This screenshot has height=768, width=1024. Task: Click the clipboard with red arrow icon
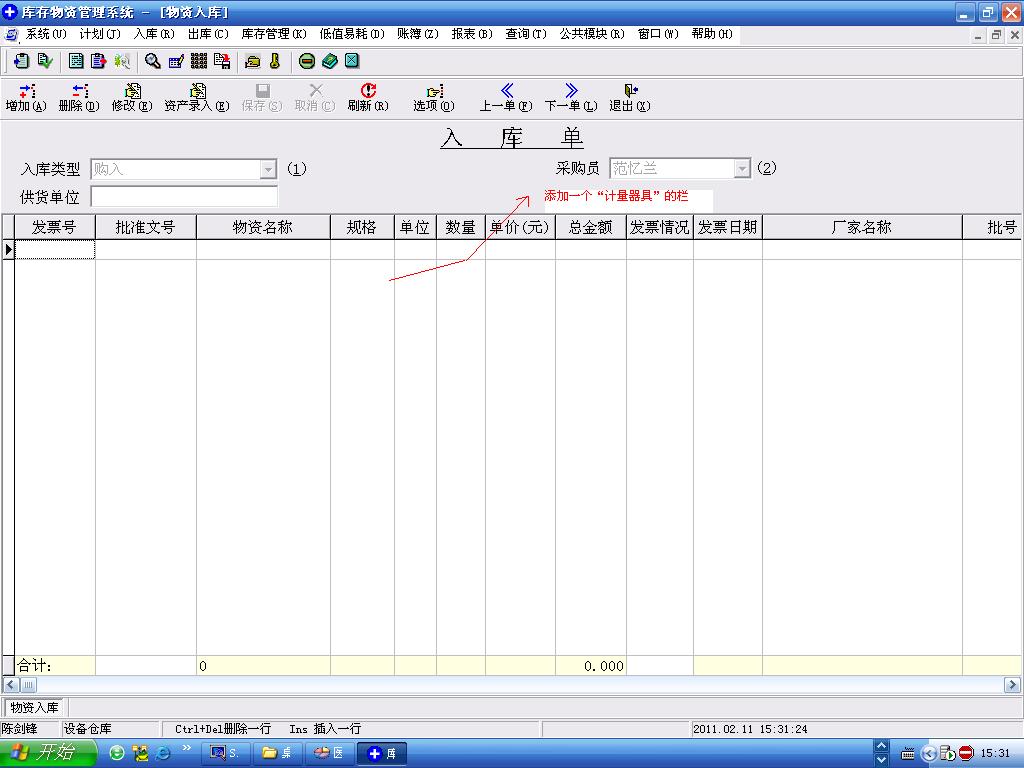(99, 61)
